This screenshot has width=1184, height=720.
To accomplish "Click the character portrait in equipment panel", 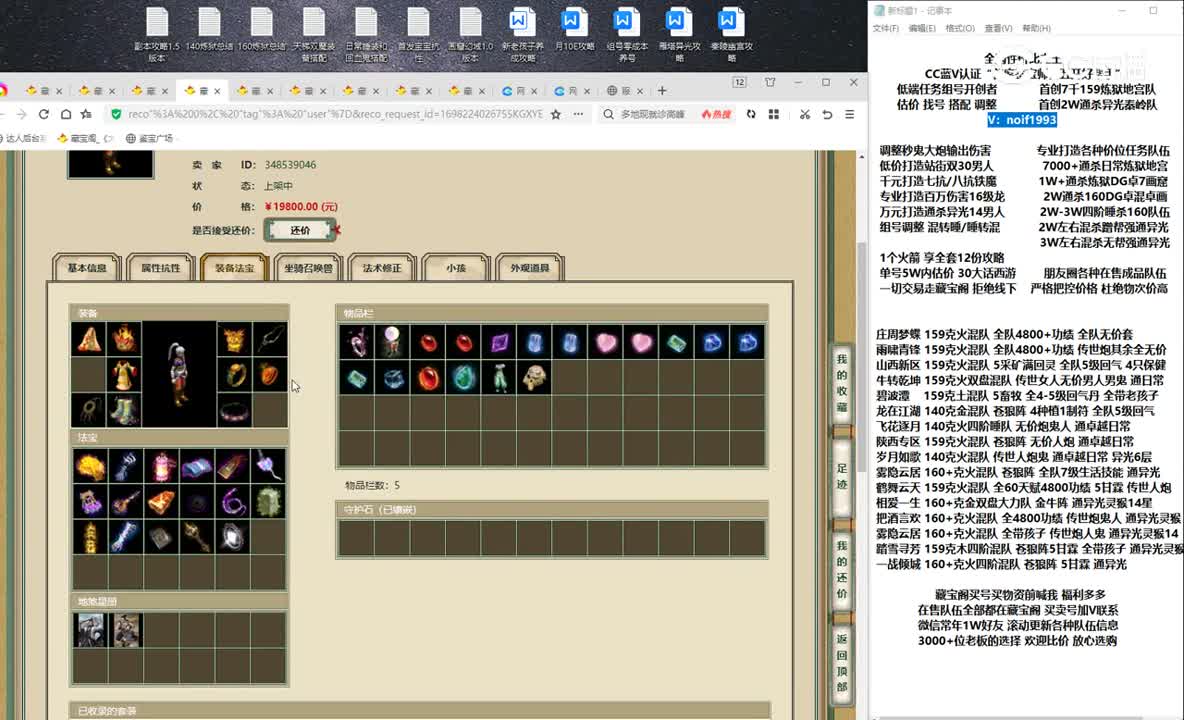I will point(179,375).
